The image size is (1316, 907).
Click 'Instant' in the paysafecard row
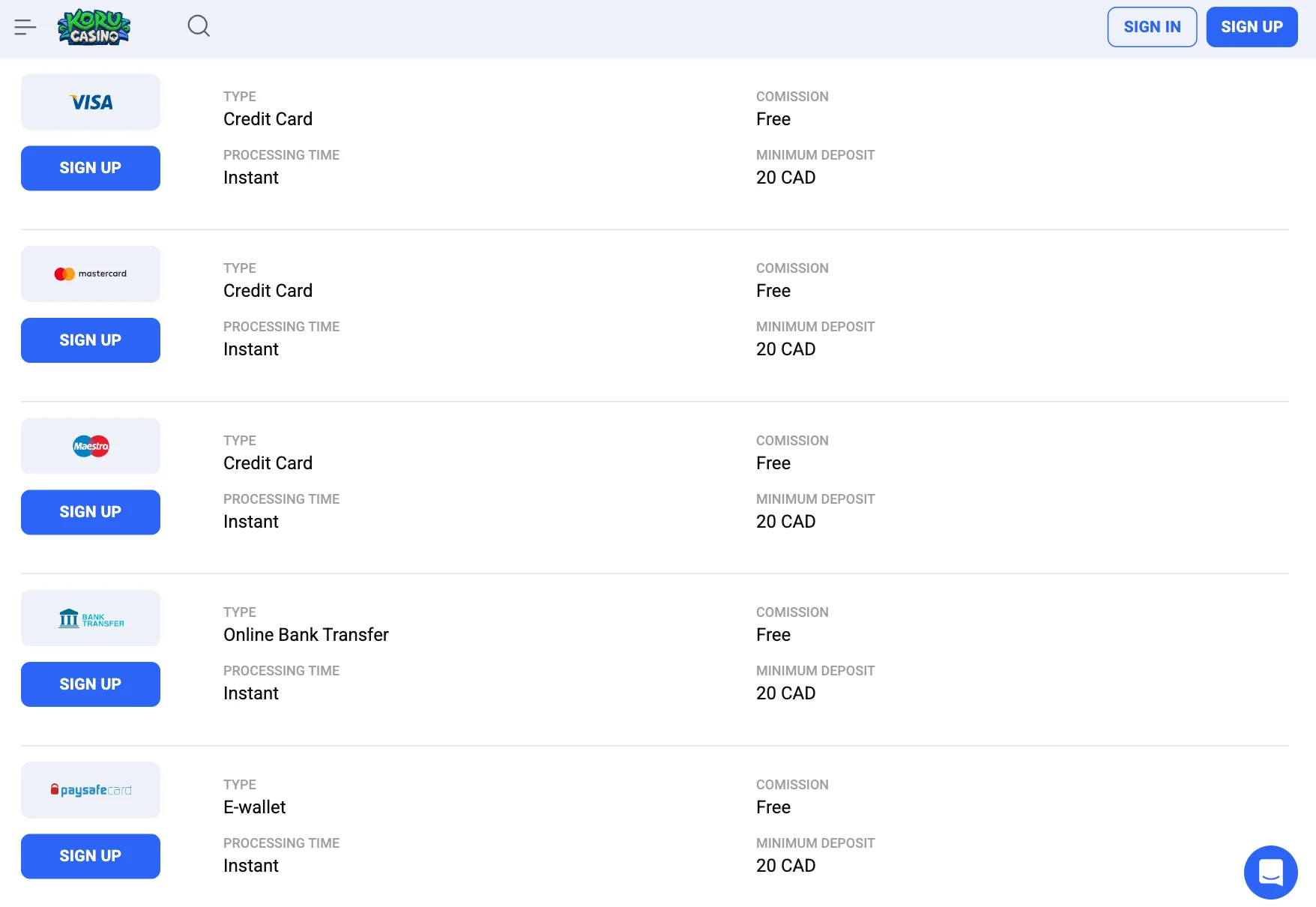pos(251,866)
